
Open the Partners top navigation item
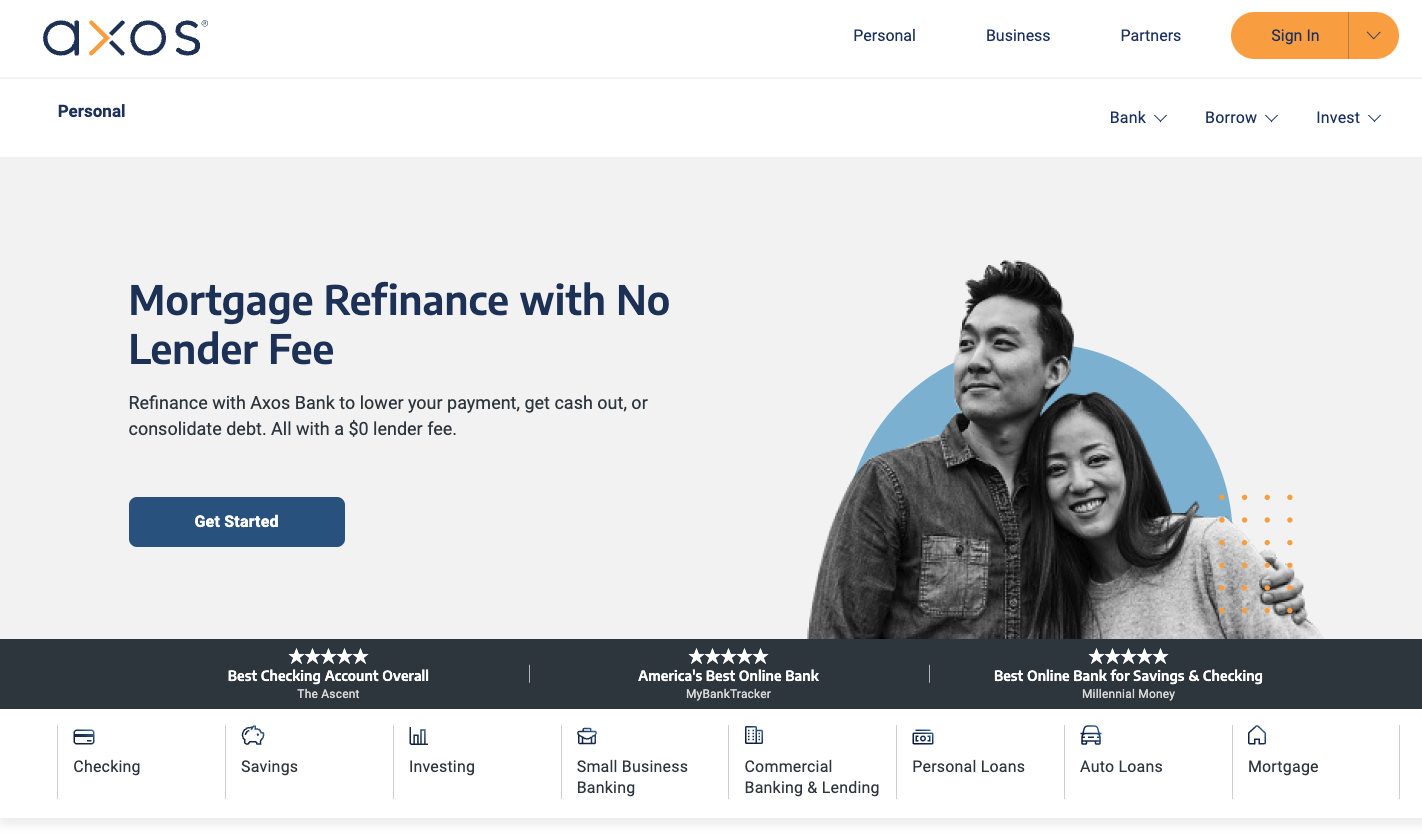tap(1150, 36)
